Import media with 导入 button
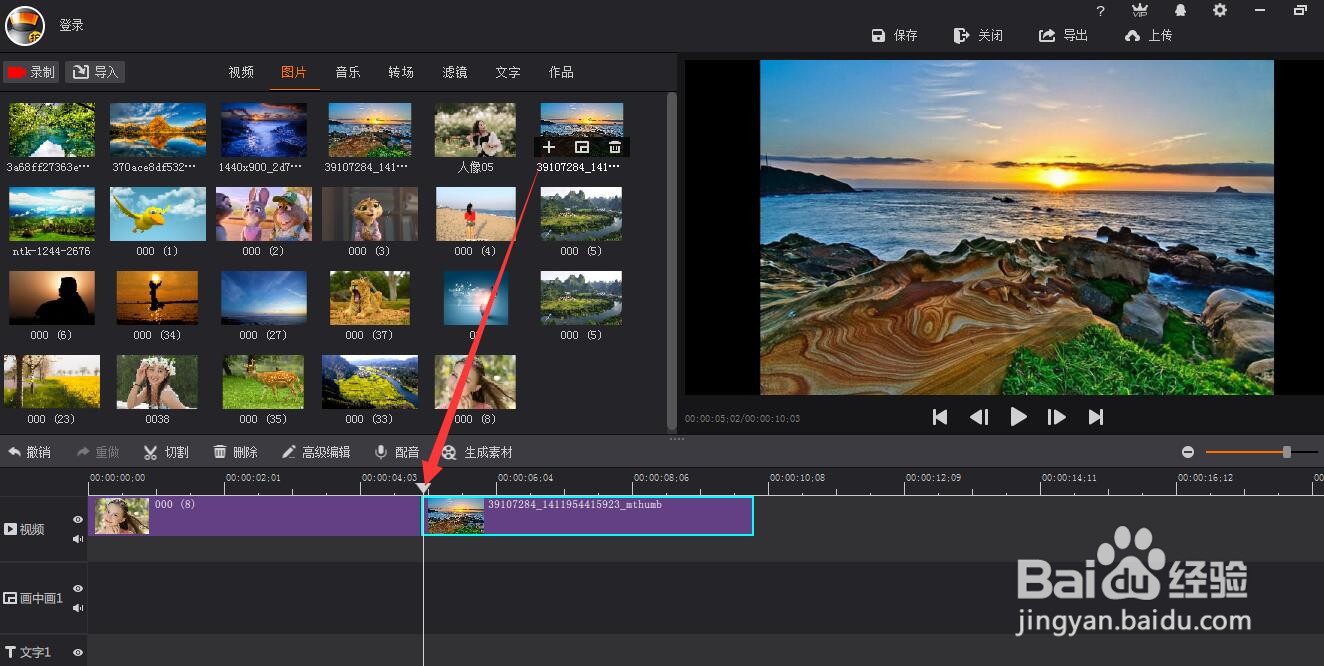The image size is (1324, 666). click(x=95, y=72)
